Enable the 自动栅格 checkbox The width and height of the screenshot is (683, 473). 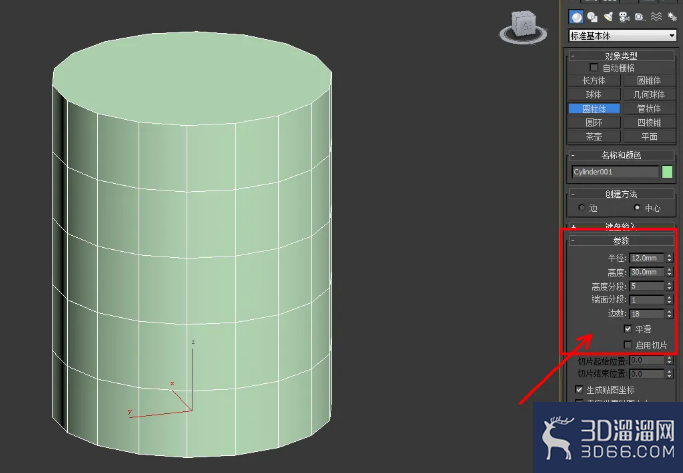[593, 68]
